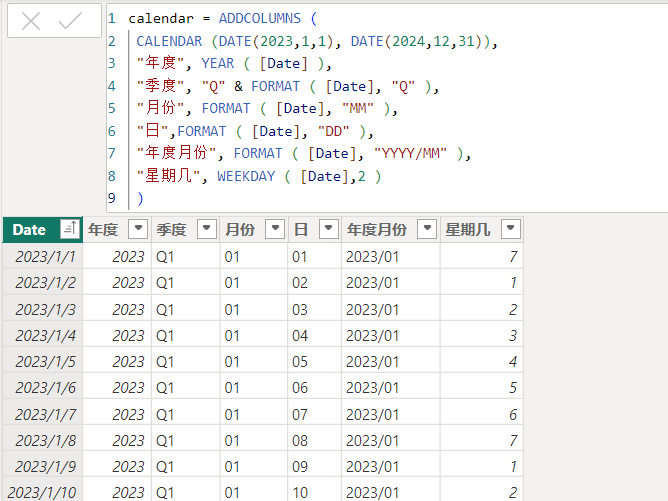Click the "DD" format string on line 6
This screenshot has width=668, height=501.
click(x=334, y=131)
